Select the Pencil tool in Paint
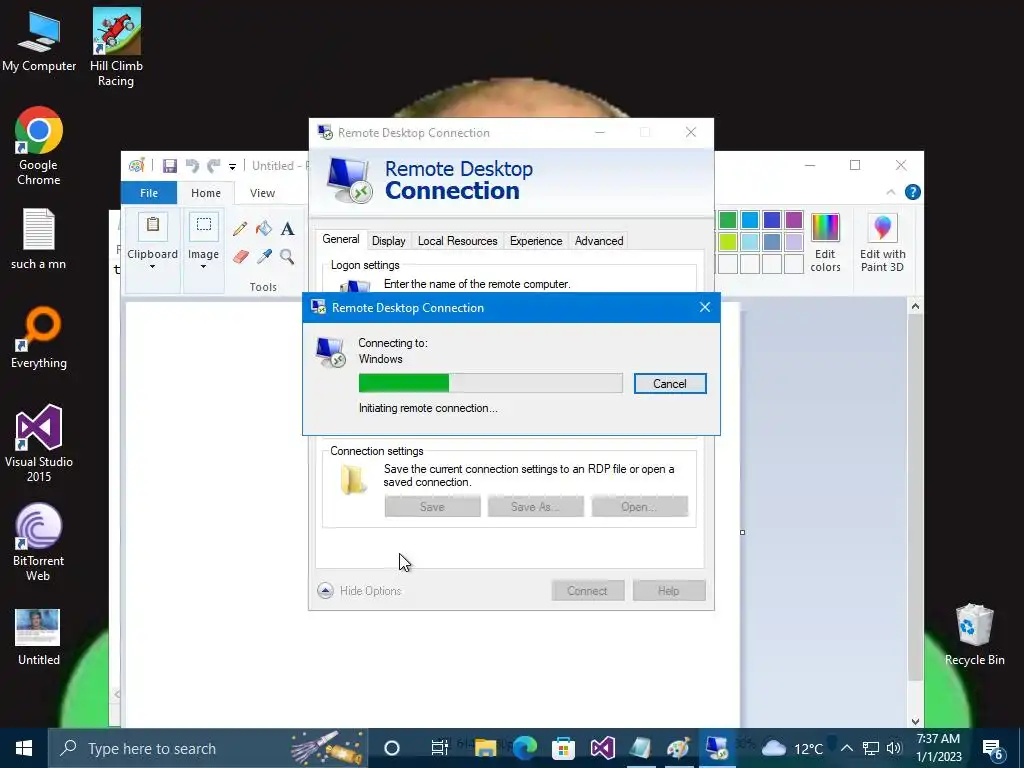 [240, 229]
